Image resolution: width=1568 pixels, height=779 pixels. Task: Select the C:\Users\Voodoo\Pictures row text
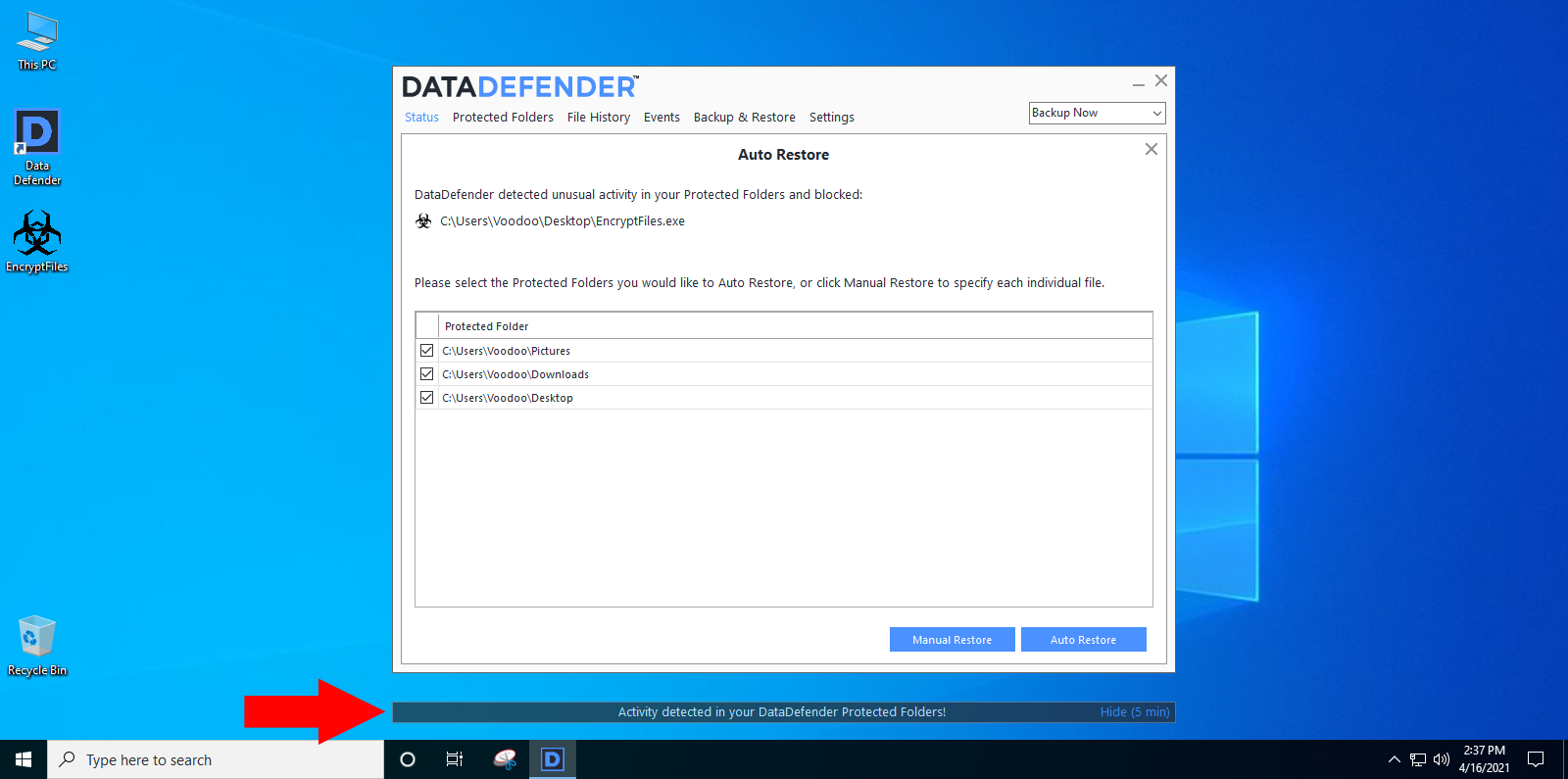click(x=506, y=351)
